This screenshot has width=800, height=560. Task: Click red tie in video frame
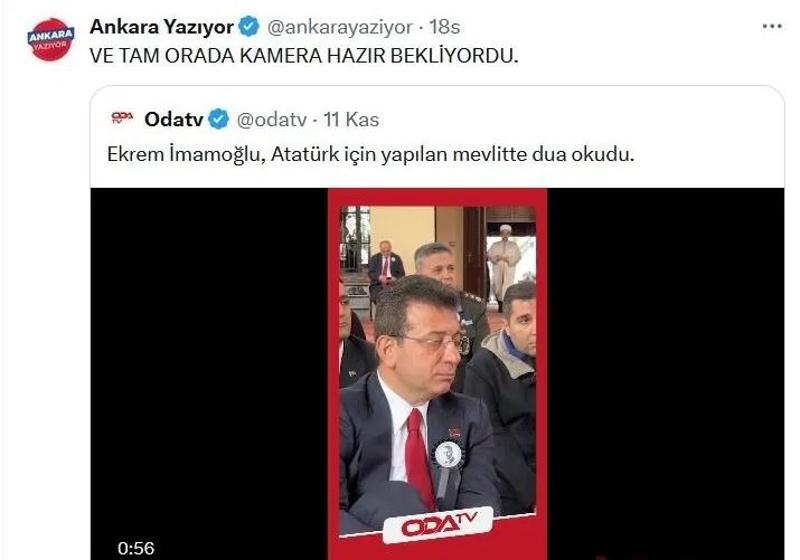coord(419,457)
